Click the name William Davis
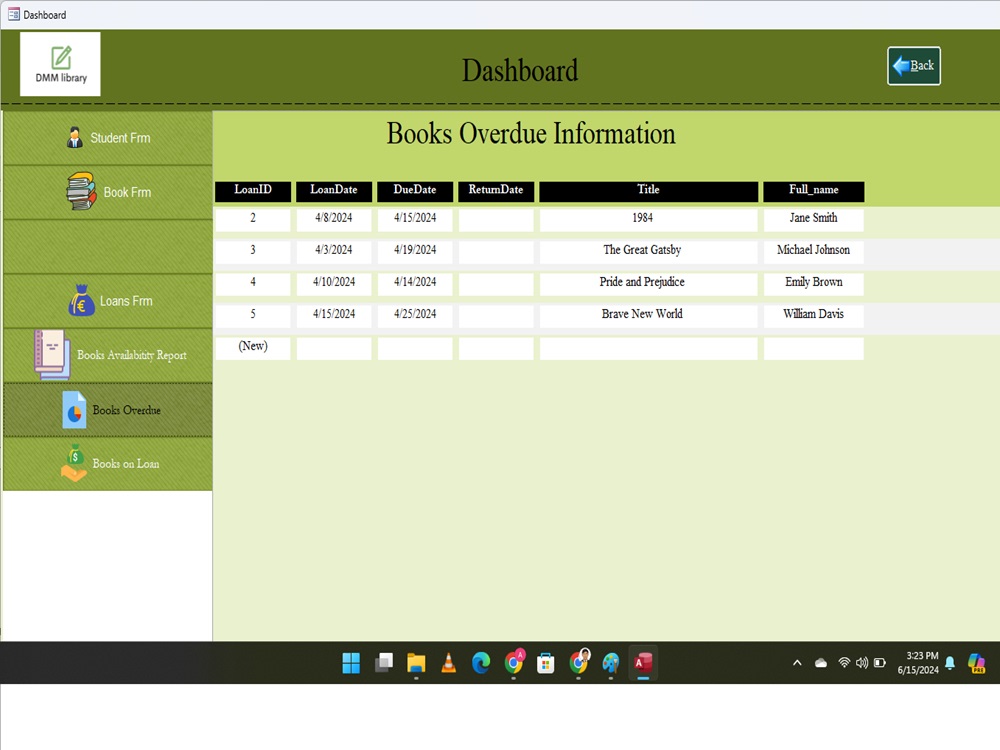This screenshot has width=1000, height=750. point(814,315)
